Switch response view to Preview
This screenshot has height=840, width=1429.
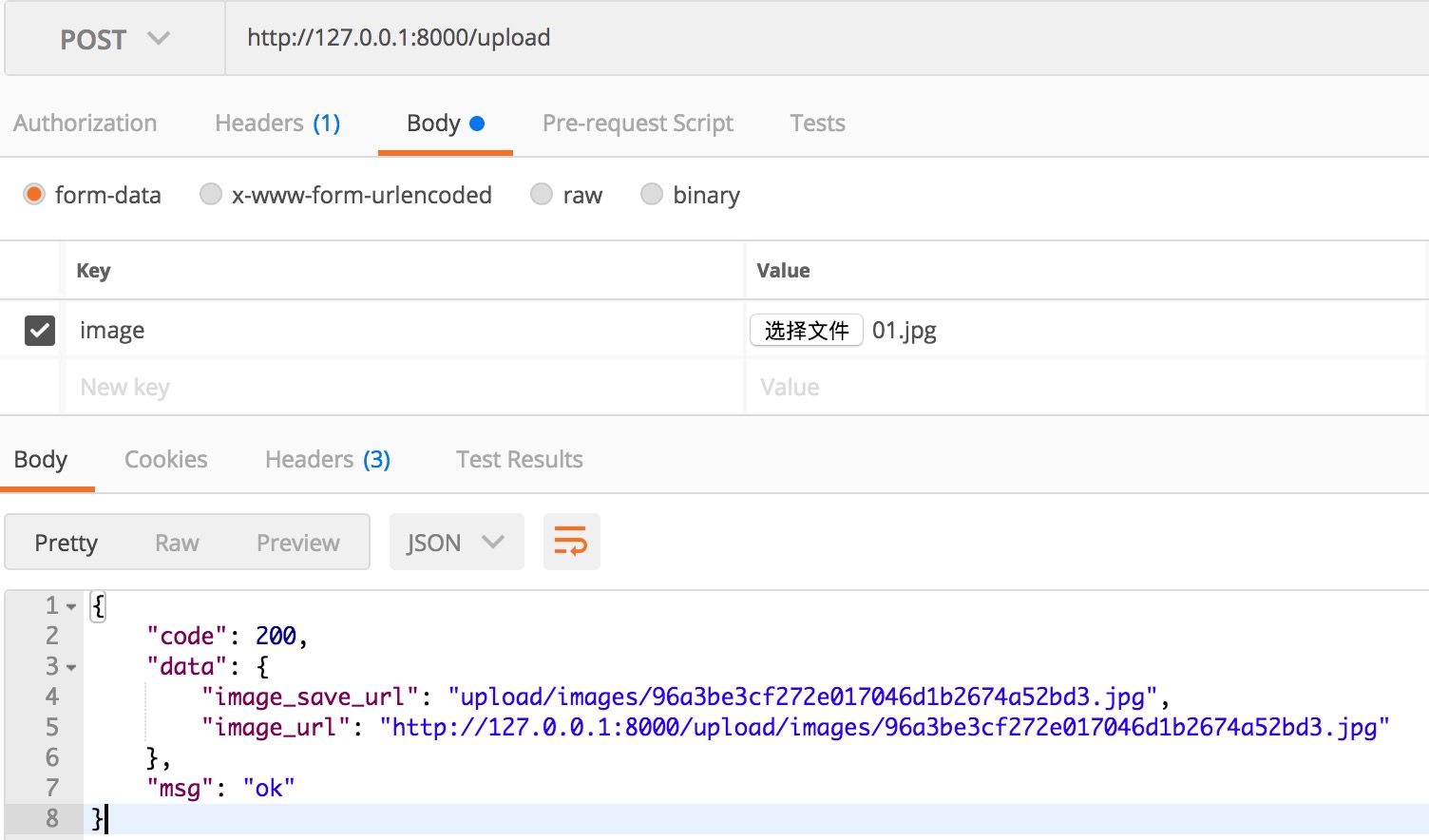297,543
